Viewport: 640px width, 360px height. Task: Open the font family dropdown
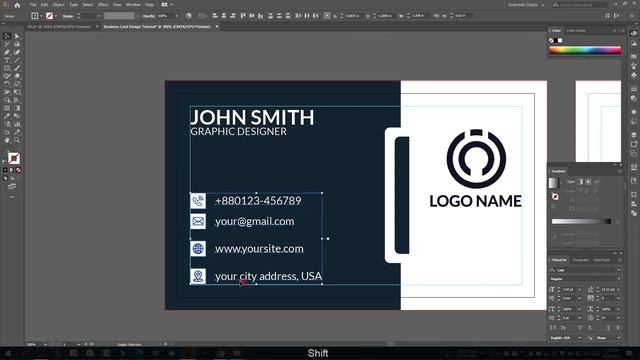tap(619, 270)
